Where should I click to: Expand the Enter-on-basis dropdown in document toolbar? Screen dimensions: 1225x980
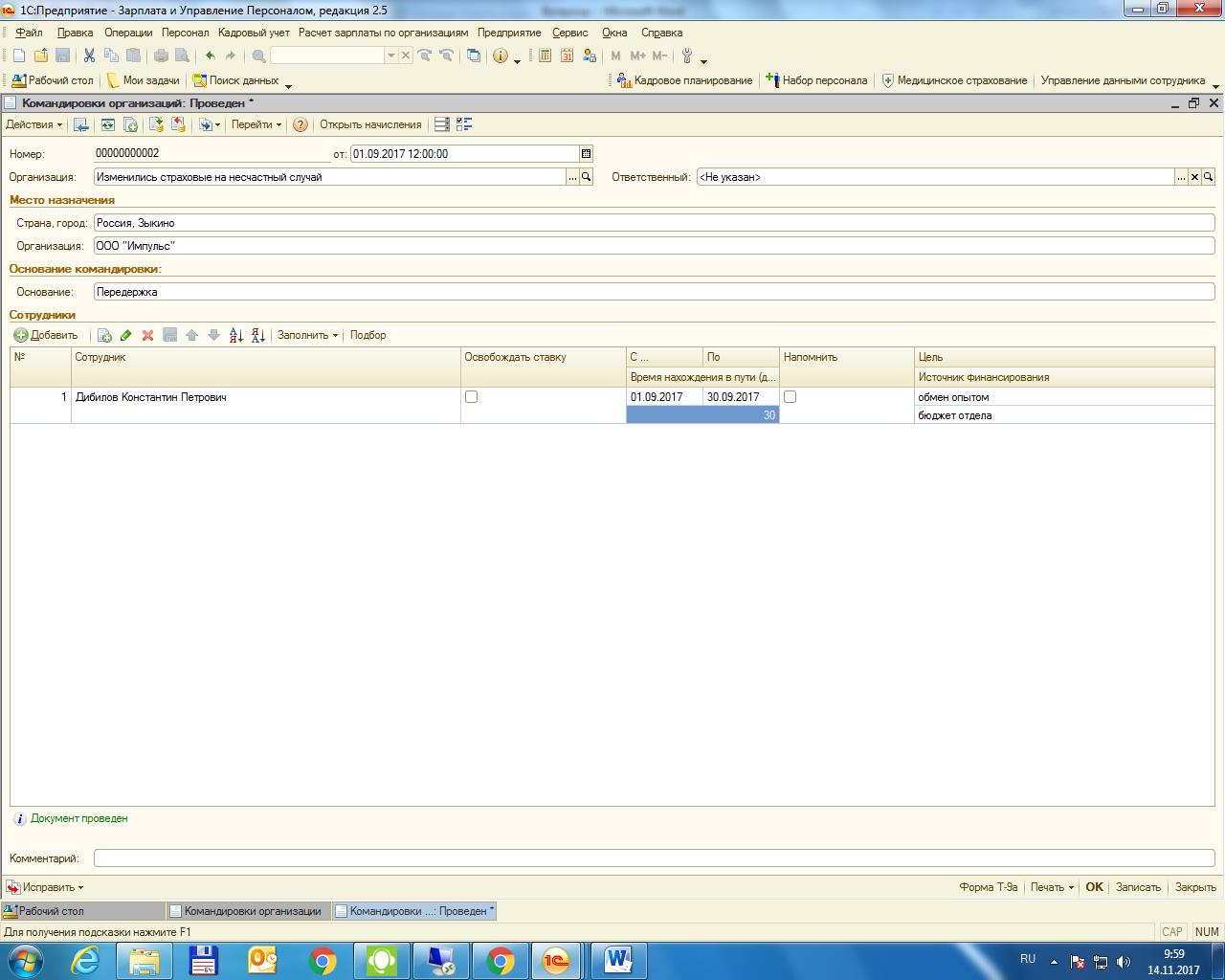pos(208,124)
